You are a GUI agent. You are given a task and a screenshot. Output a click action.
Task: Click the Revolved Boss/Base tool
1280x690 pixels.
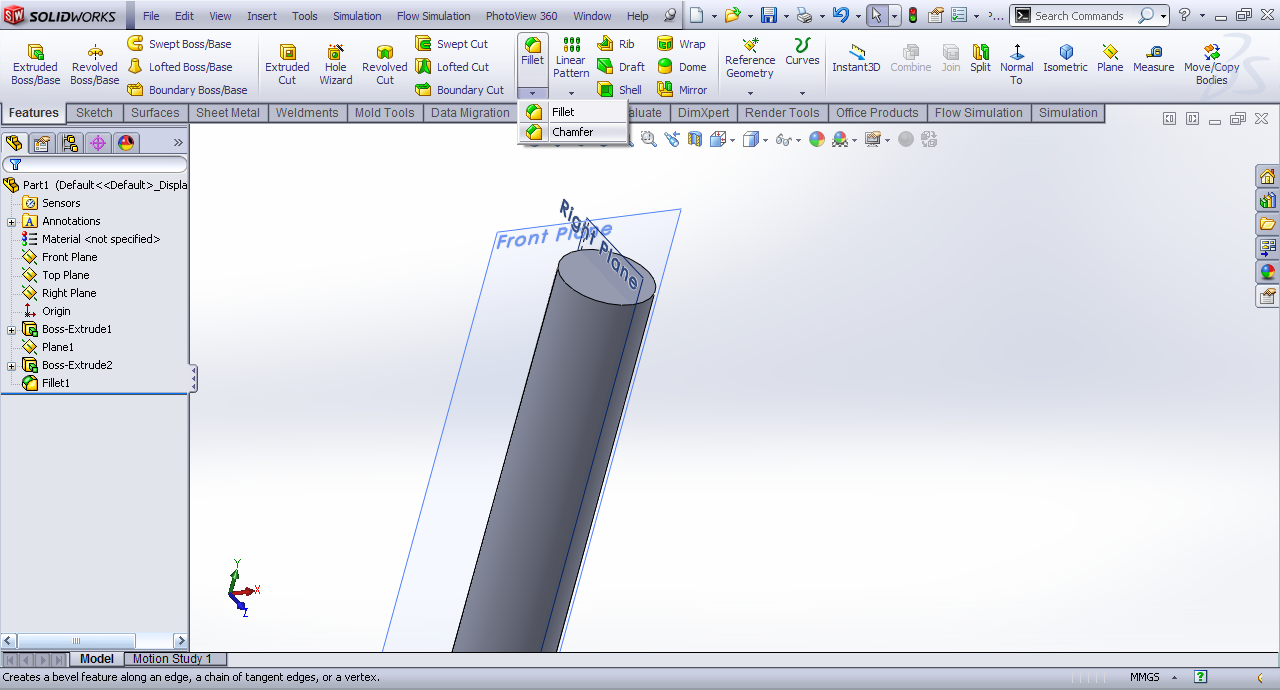(95, 65)
